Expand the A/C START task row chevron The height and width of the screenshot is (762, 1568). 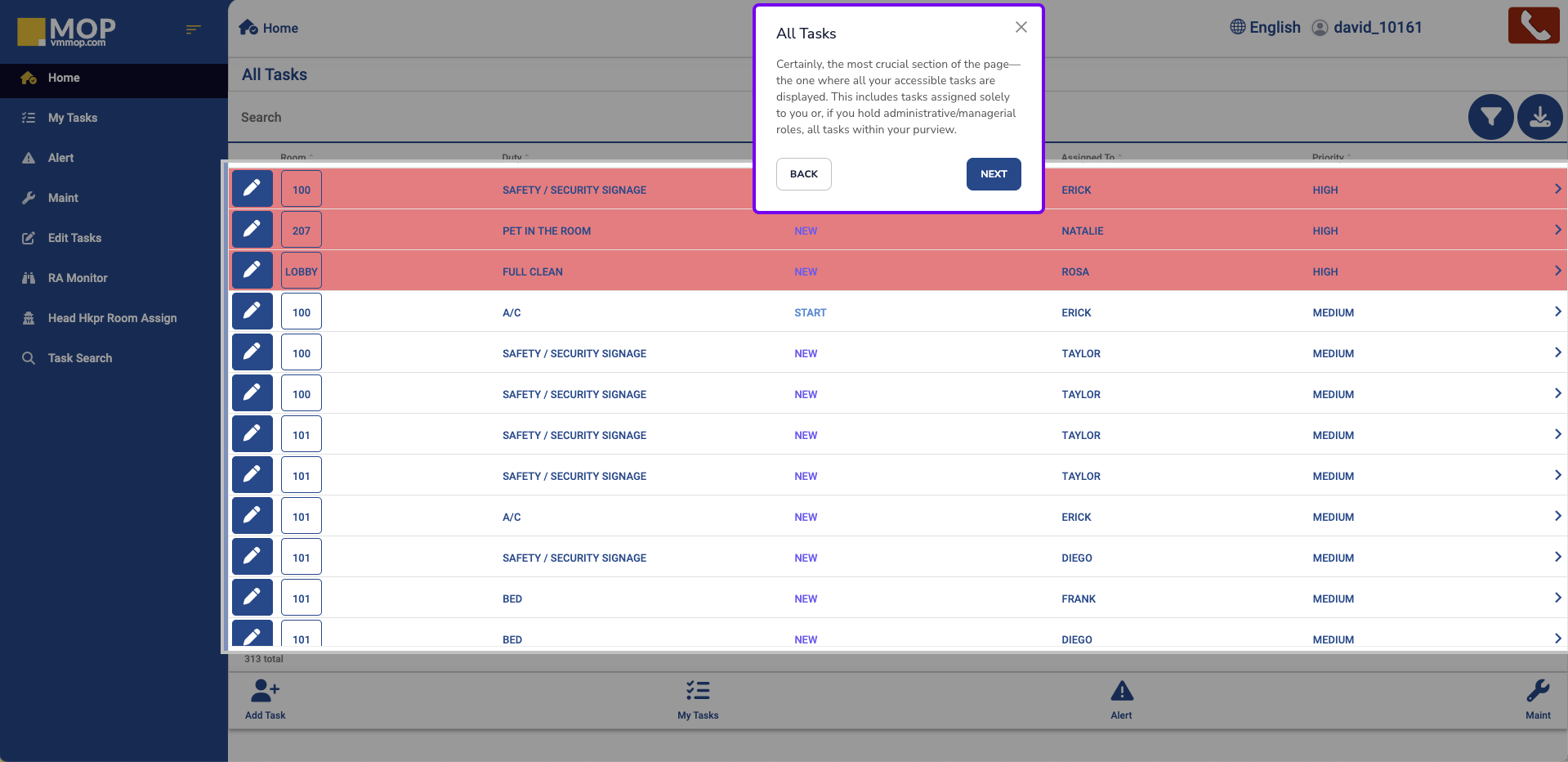[x=1557, y=312]
